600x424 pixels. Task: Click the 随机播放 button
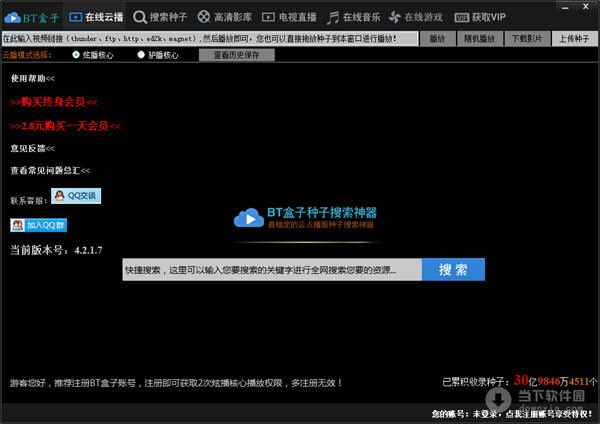(479, 39)
